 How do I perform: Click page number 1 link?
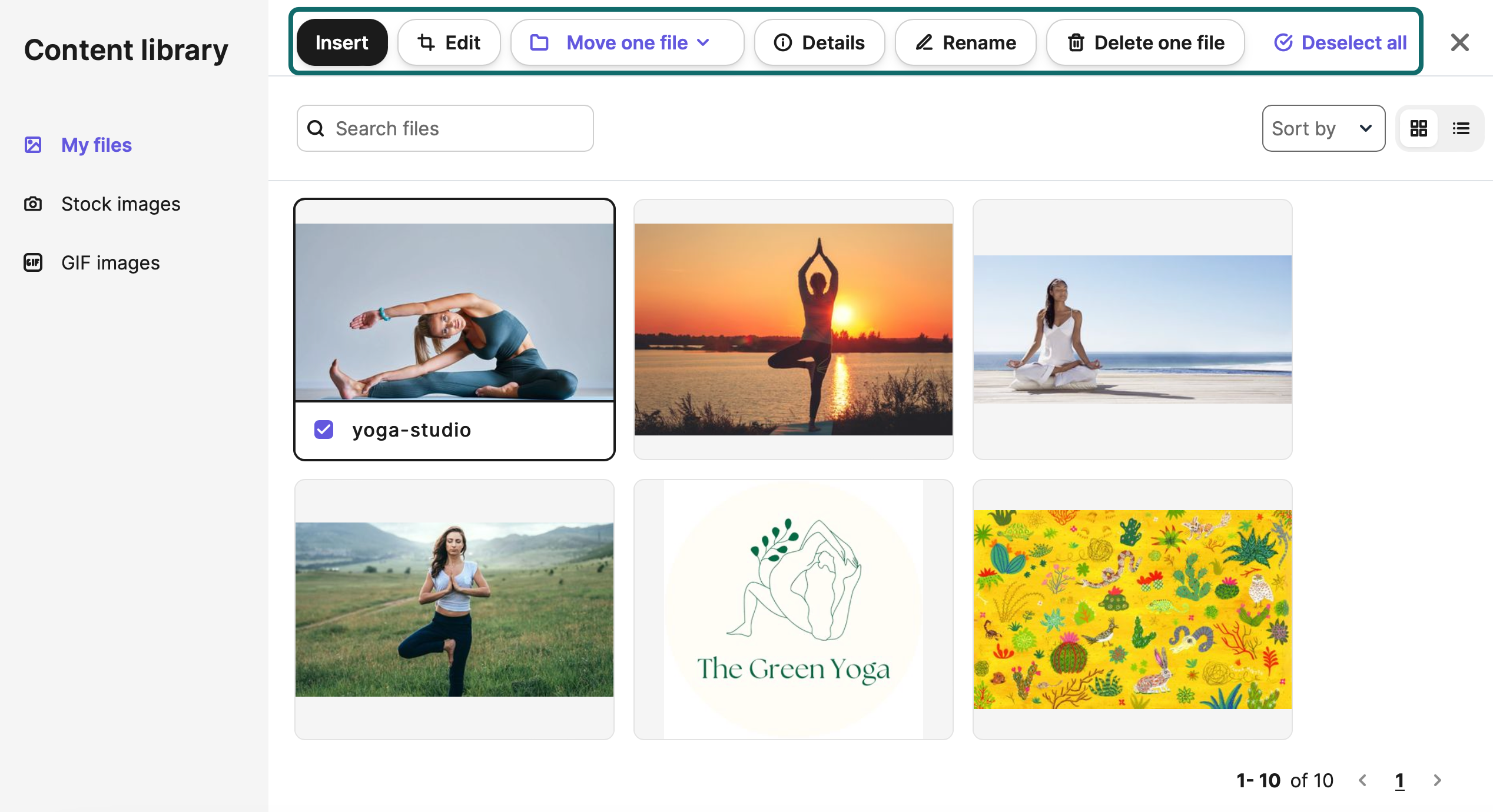tap(1399, 780)
